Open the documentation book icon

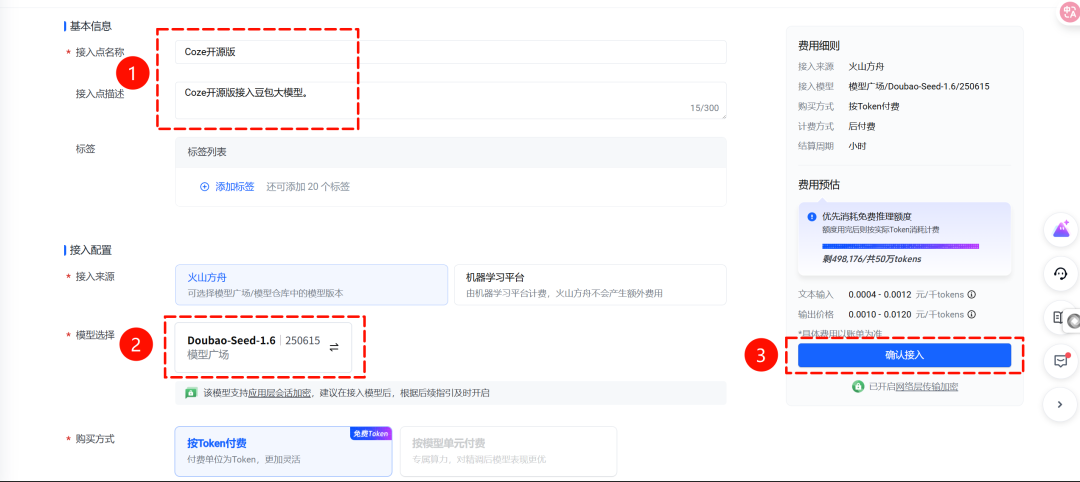[x=1059, y=317]
